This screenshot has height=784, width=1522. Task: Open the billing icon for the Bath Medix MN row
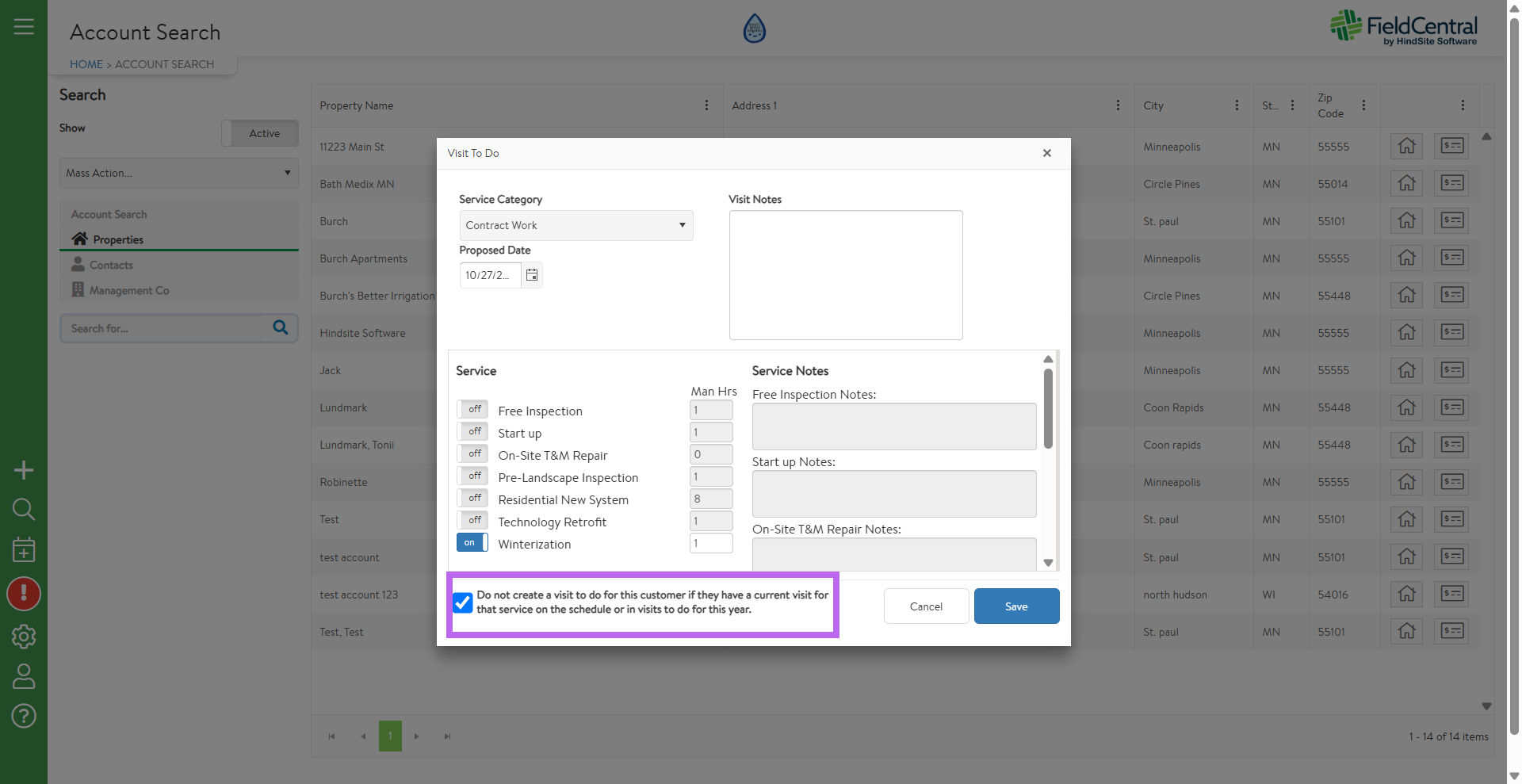tap(1451, 184)
